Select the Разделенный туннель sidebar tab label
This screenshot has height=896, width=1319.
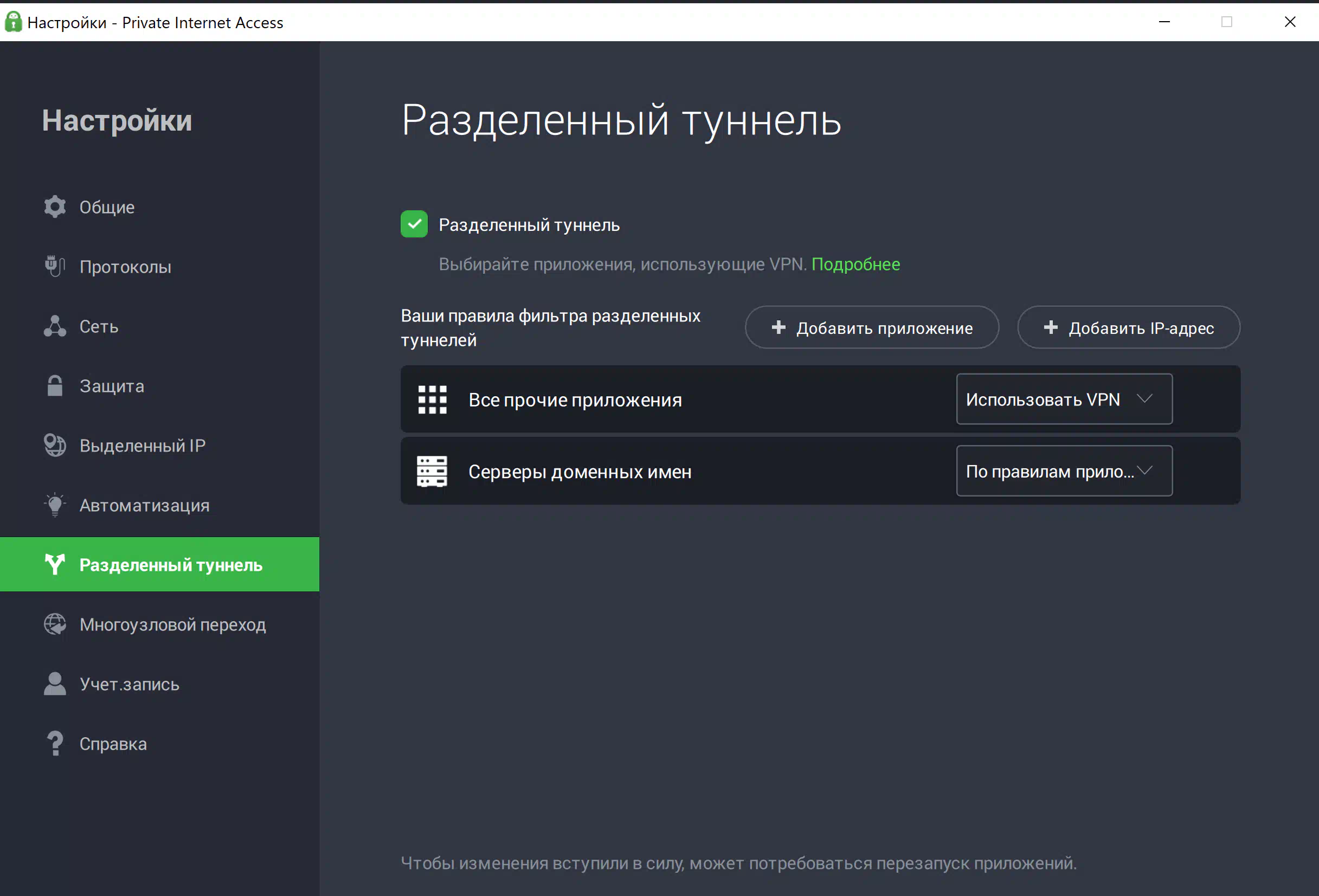(x=171, y=565)
